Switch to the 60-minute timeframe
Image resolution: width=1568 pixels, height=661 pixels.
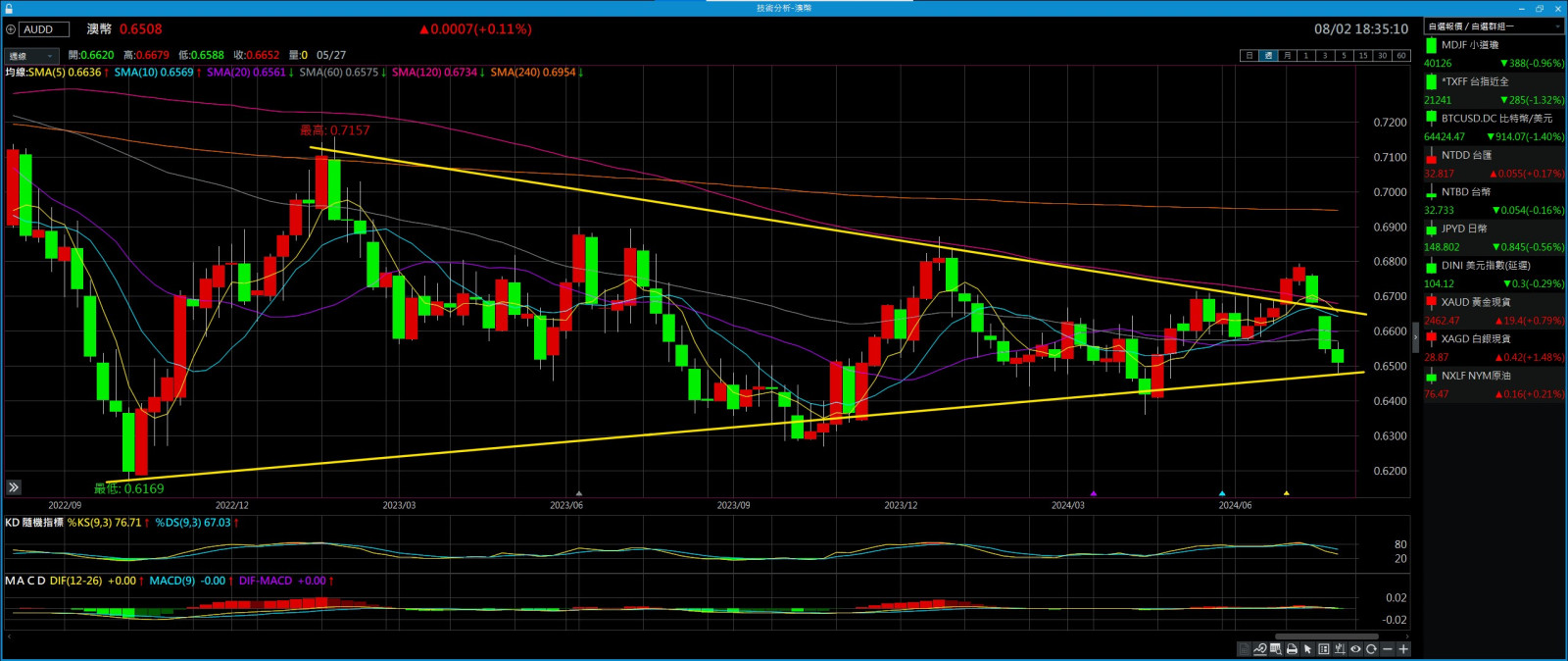pyautogui.click(x=1400, y=56)
